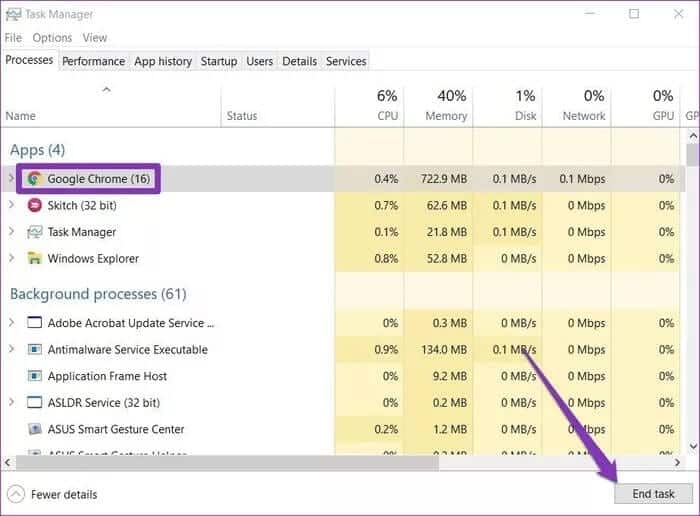The image size is (700, 516).
Task: Click the Background processes (61) heading
Action: [x=98, y=294]
